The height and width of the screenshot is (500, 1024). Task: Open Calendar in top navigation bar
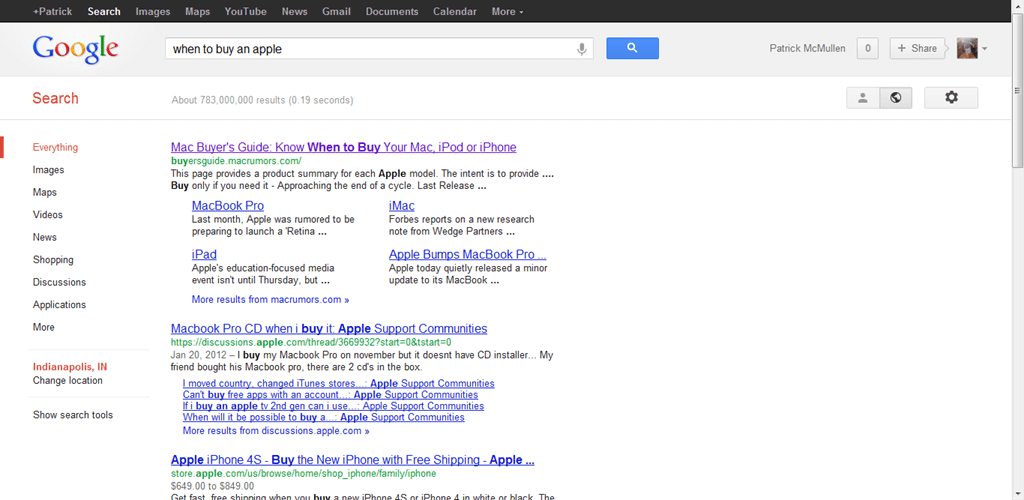(455, 12)
